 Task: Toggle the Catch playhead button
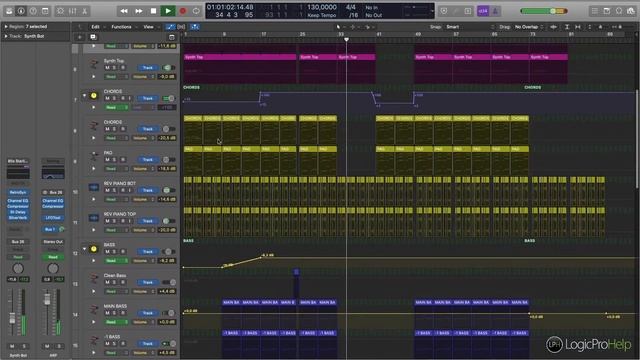pos(195,27)
